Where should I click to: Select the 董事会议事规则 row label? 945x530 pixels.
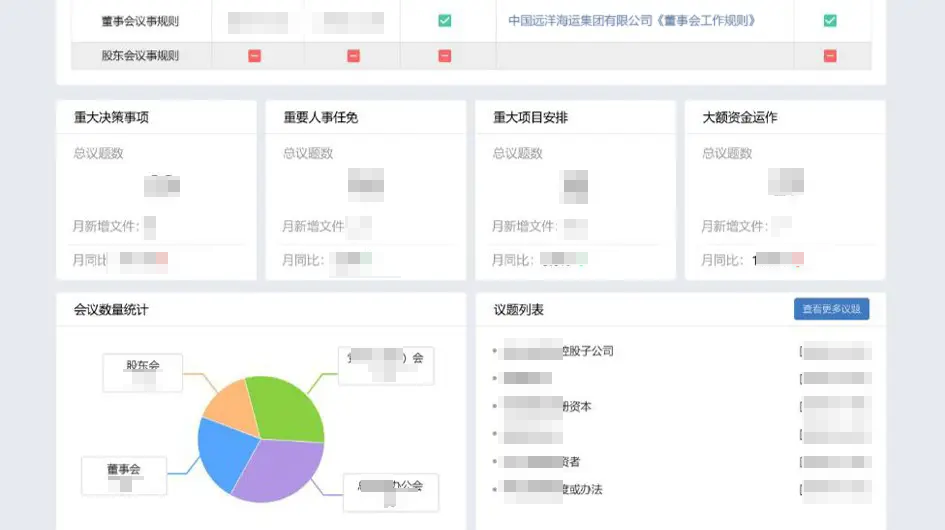[x=140, y=21]
